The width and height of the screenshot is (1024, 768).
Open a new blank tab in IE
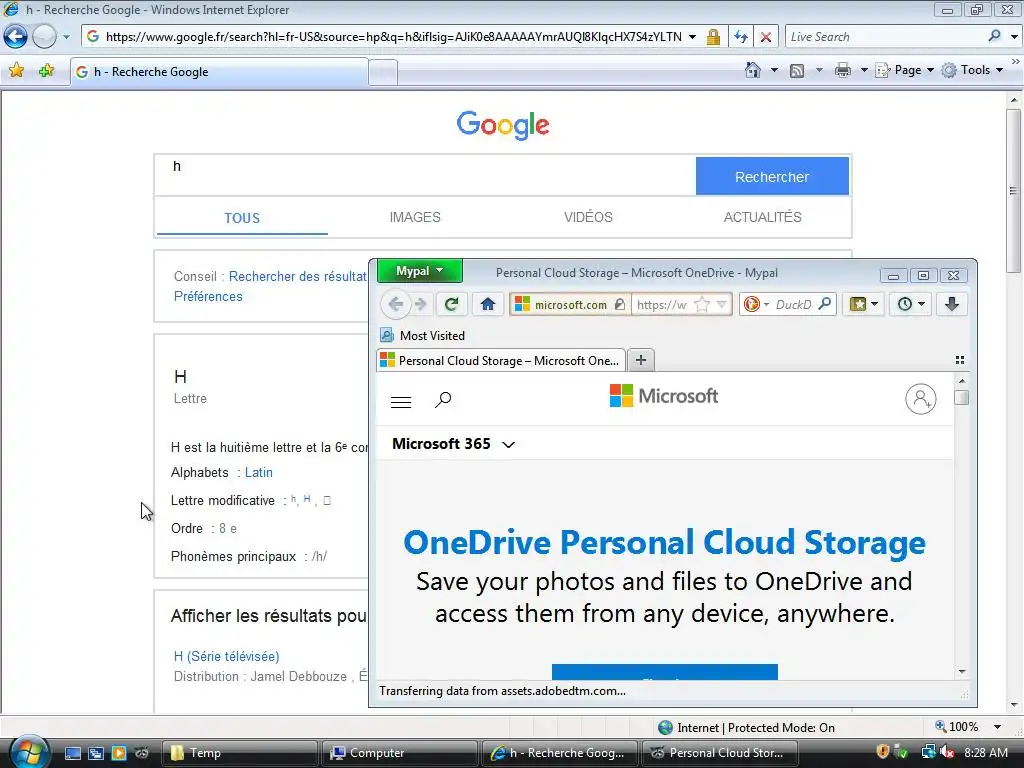point(383,72)
